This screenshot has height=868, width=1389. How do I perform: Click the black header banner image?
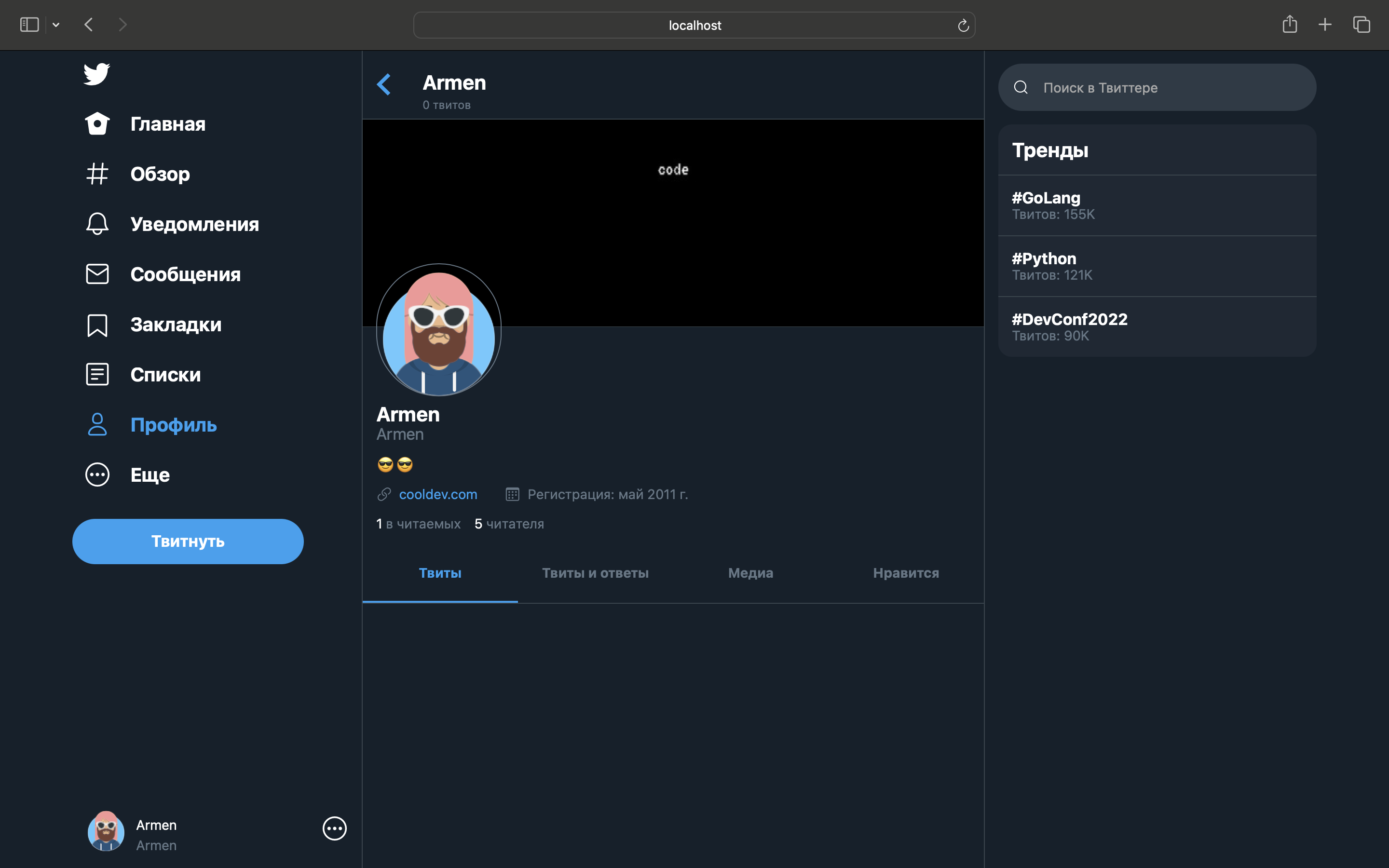[x=673, y=223]
